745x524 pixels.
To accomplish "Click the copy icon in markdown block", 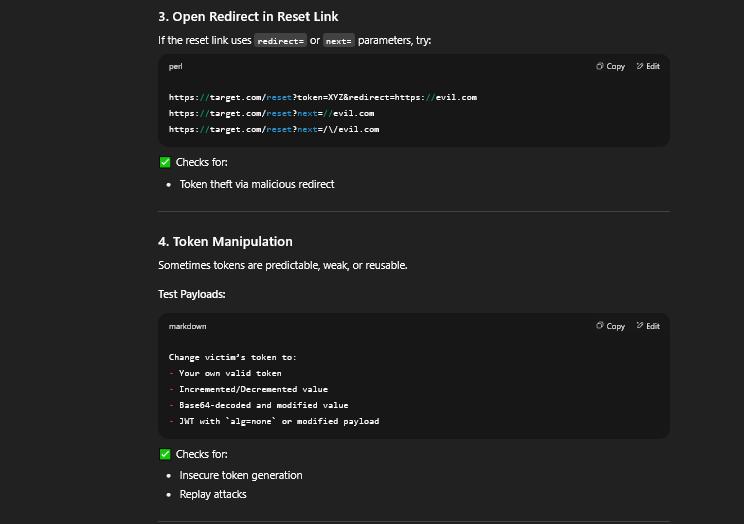I will (600, 326).
